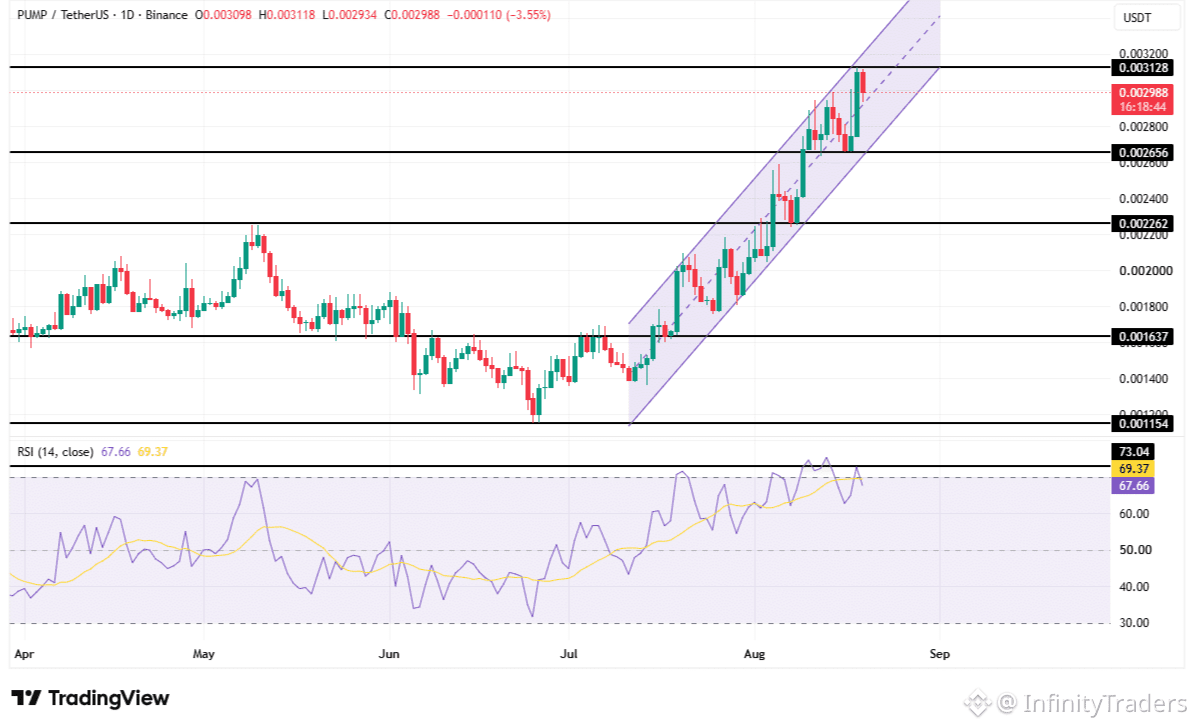The height and width of the screenshot is (728, 1195).
Task: Click the Sep time axis label
Action: [940, 654]
